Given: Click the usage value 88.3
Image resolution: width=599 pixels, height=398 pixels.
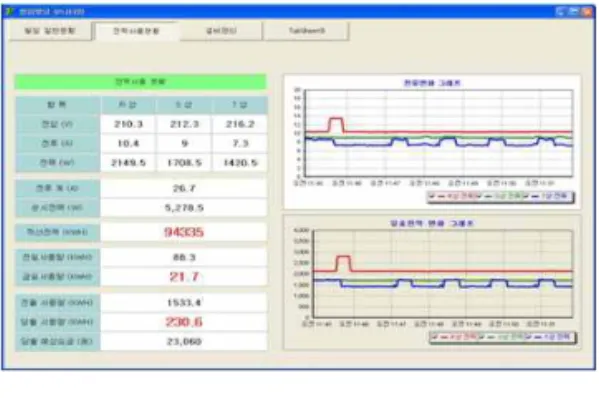Looking at the screenshot, I should pos(184,257).
